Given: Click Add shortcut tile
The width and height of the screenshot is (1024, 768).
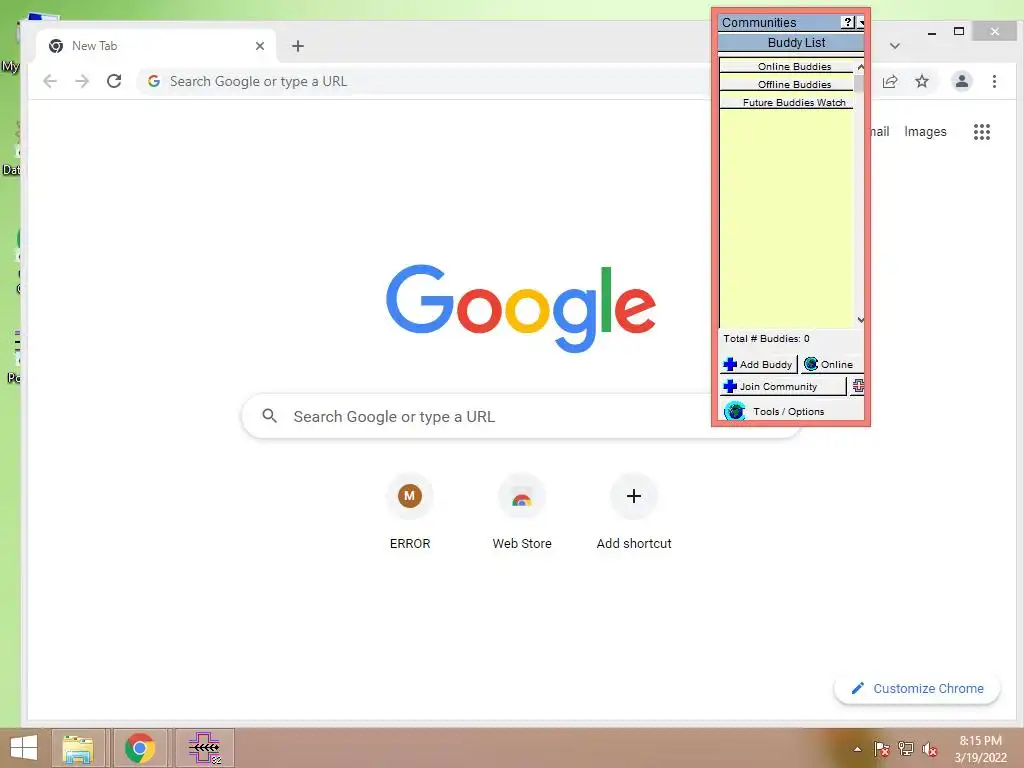Looking at the screenshot, I should pyautogui.click(x=633, y=512).
